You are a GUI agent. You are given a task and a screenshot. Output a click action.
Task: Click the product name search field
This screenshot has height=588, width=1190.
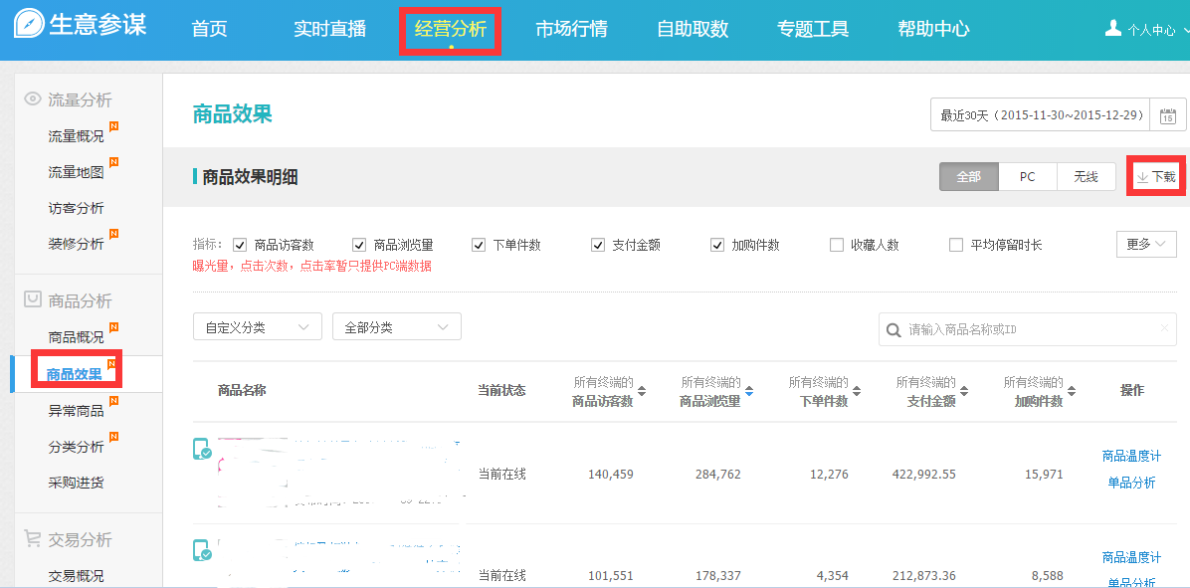(1030, 329)
